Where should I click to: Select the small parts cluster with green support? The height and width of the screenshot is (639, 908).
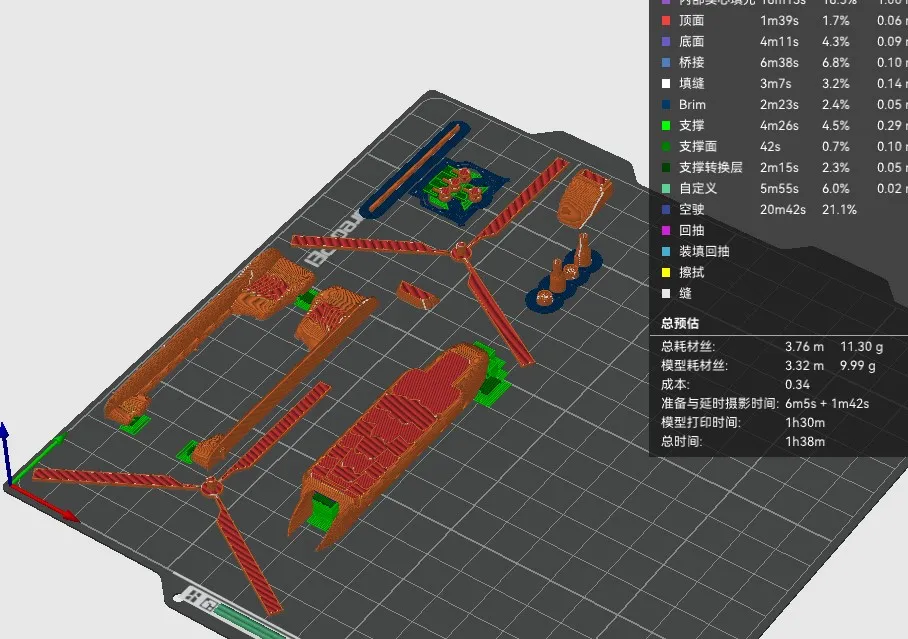(x=460, y=187)
